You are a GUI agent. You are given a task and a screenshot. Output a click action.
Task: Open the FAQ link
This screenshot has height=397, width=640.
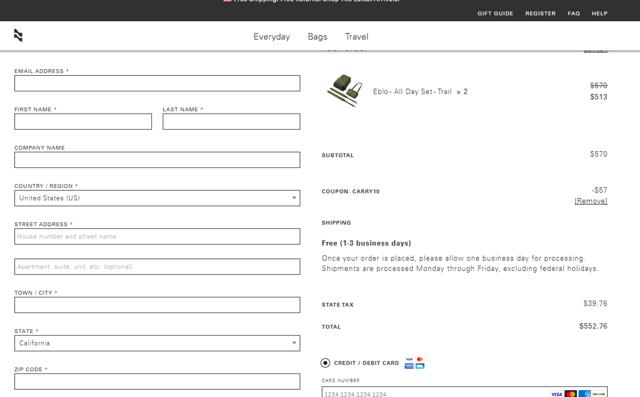(x=573, y=13)
